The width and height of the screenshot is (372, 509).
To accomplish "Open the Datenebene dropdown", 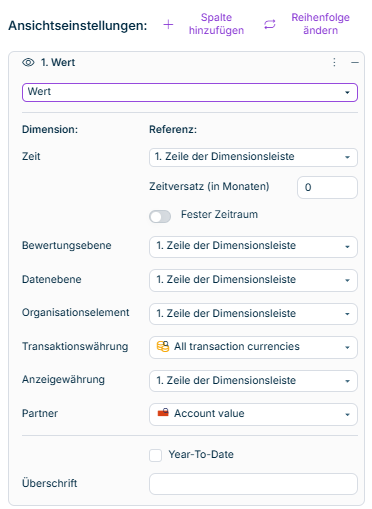I will 253,280.
